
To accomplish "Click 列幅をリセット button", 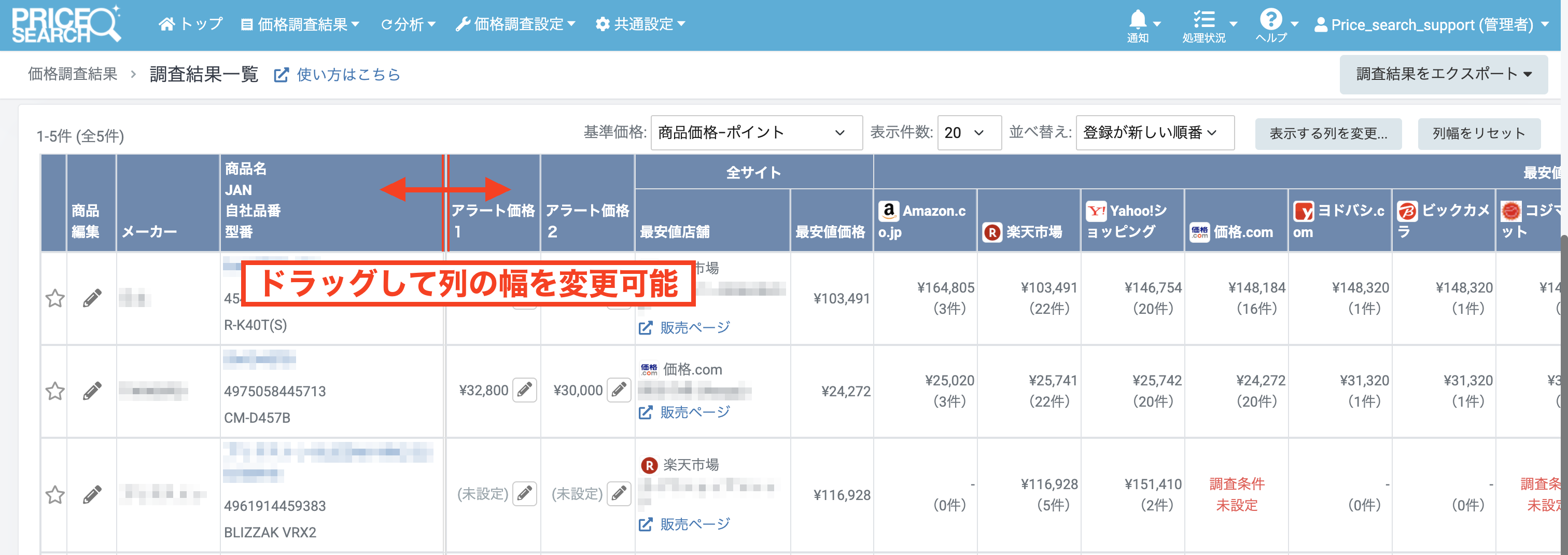I will tap(1478, 133).
